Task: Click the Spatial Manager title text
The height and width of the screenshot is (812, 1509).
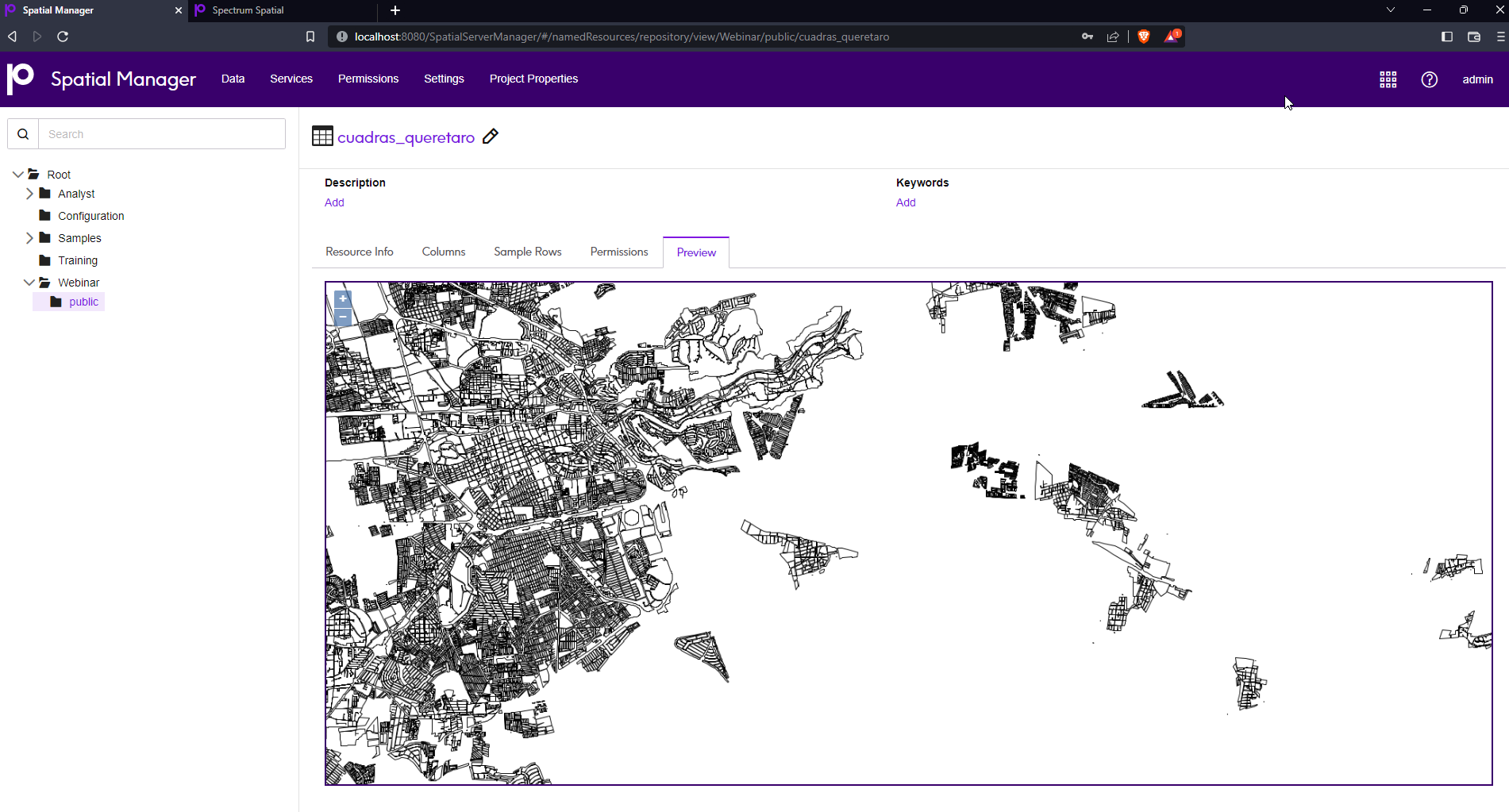Action: coord(123,79)
